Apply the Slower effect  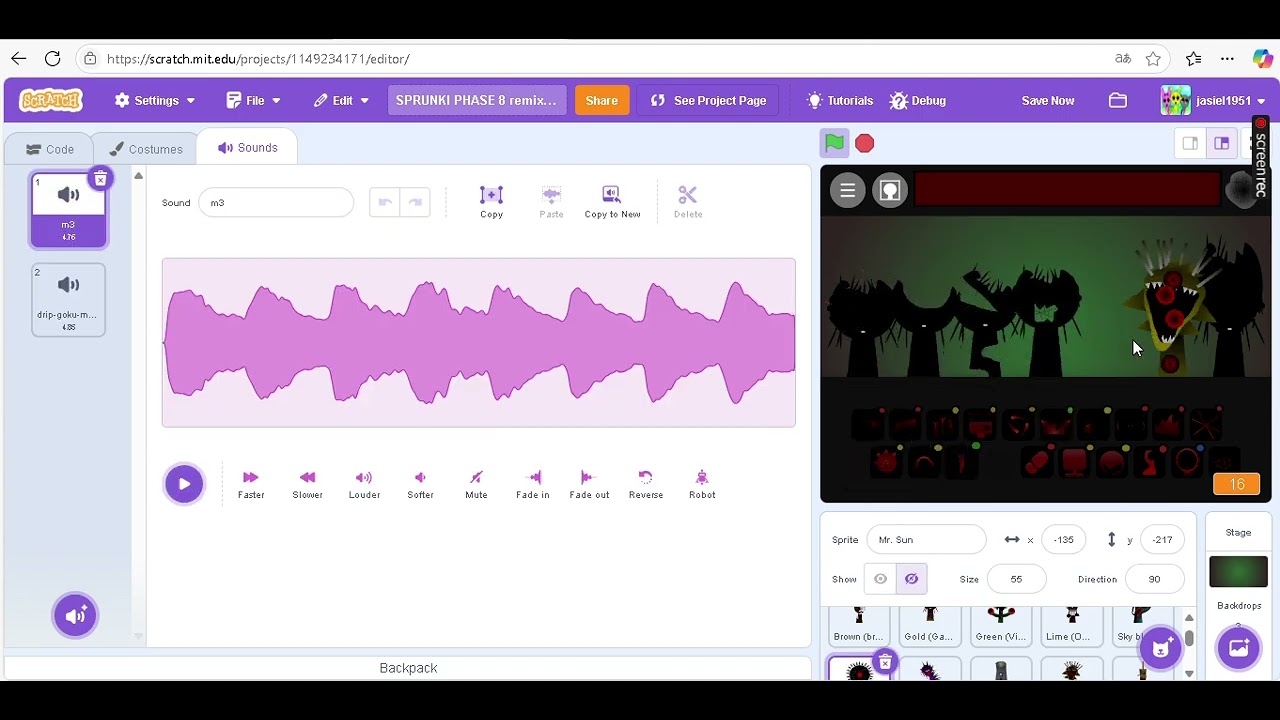click(307, 485)
